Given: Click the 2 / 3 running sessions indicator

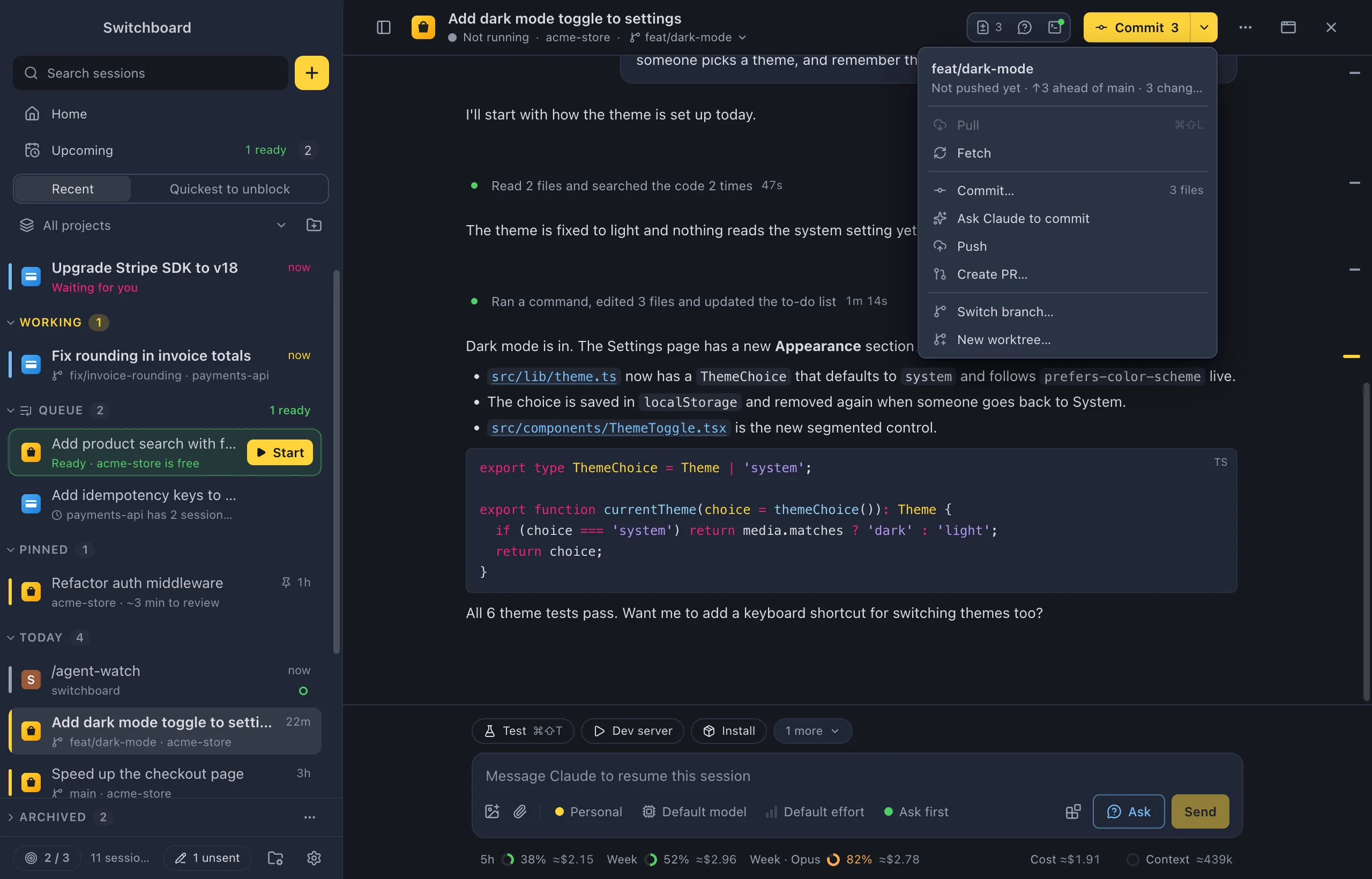Looking at the screenshot, I should pyautogui.click(x=47, y=858).
